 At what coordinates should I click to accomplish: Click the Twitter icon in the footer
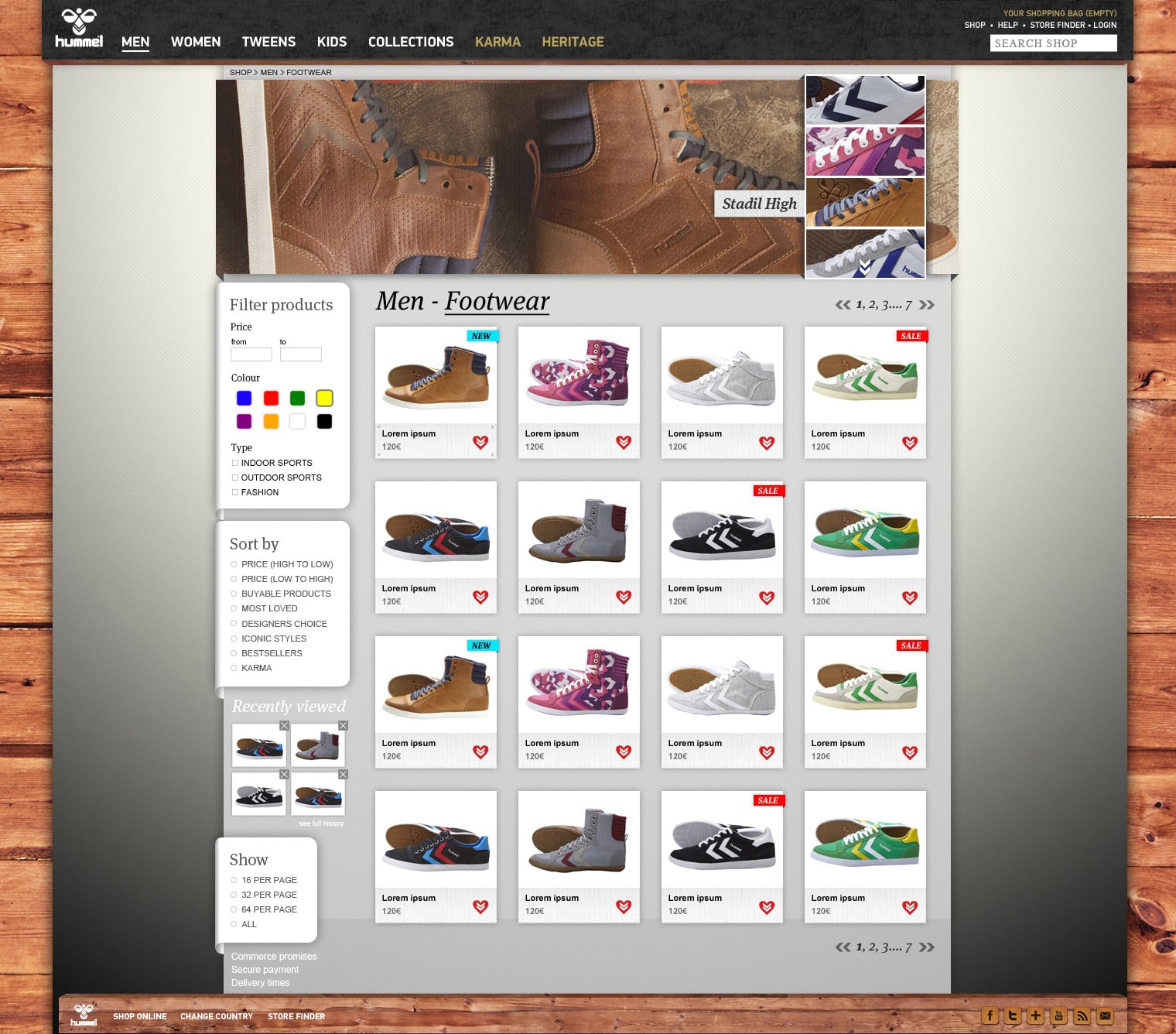click(1012, 1016)
